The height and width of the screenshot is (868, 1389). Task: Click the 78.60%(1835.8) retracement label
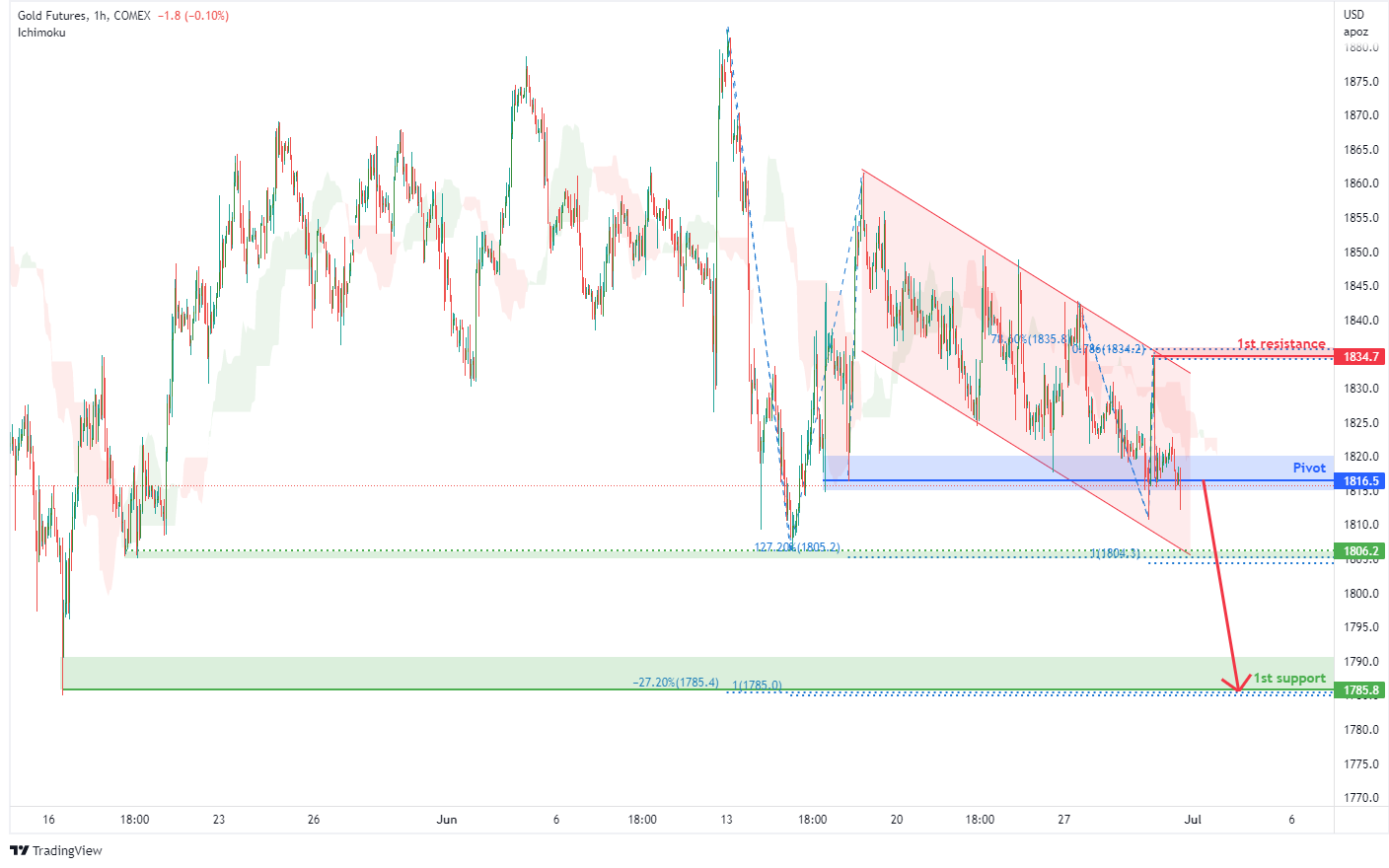click(1031, 339)
